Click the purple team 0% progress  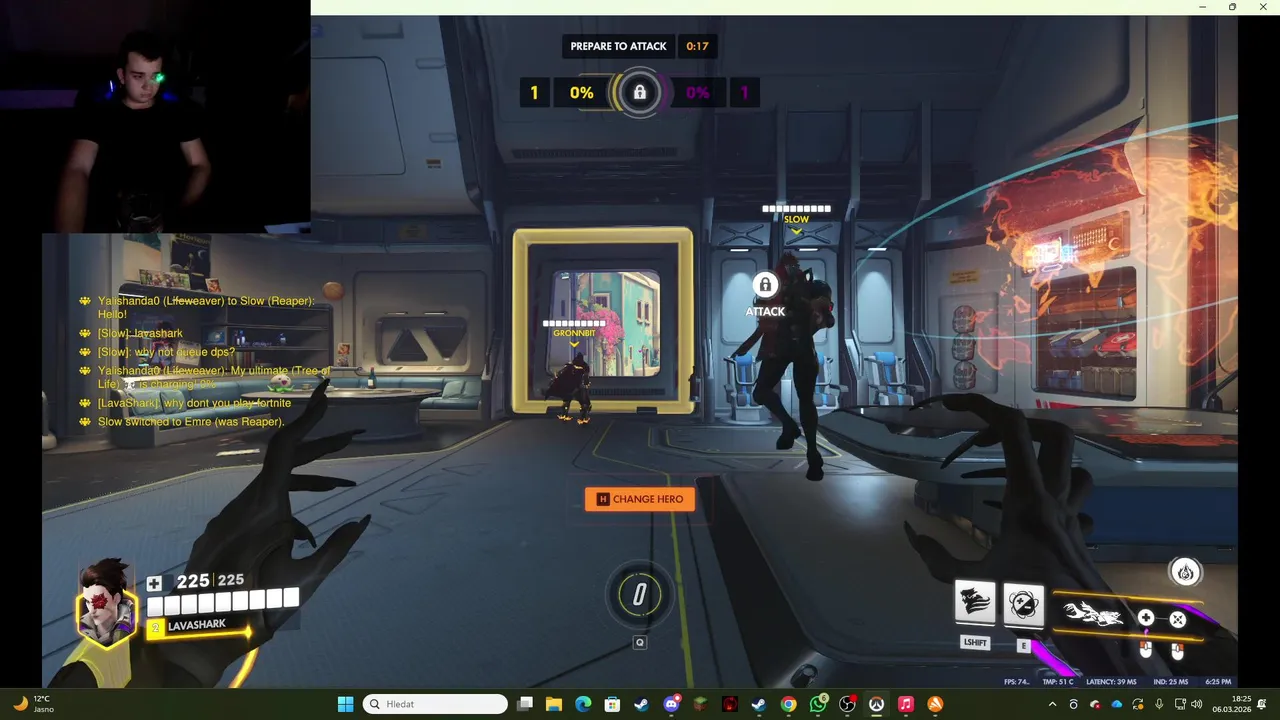click(x=698, y=93)
